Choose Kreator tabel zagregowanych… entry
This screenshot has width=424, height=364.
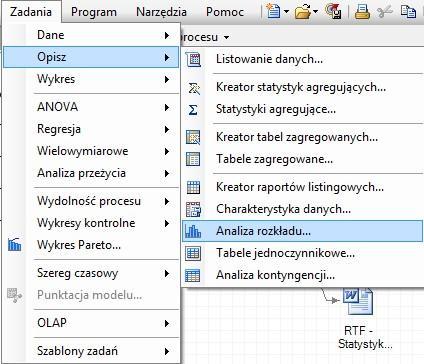click(x=302, y=137)
